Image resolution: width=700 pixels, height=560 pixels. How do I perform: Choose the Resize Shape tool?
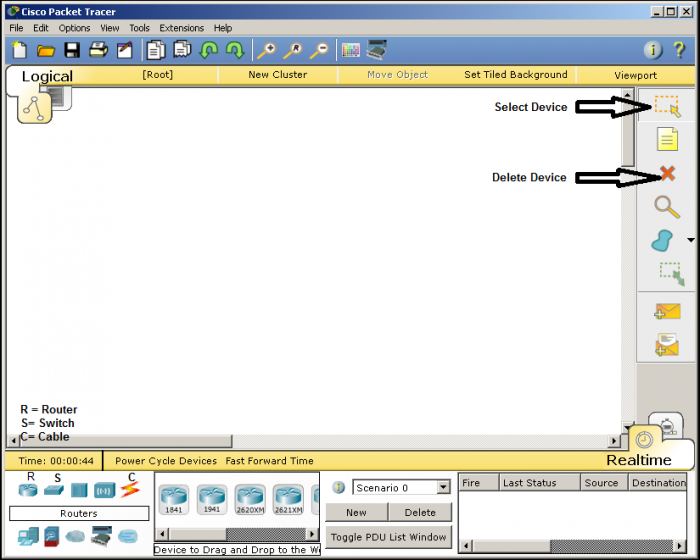pos(672,273)
